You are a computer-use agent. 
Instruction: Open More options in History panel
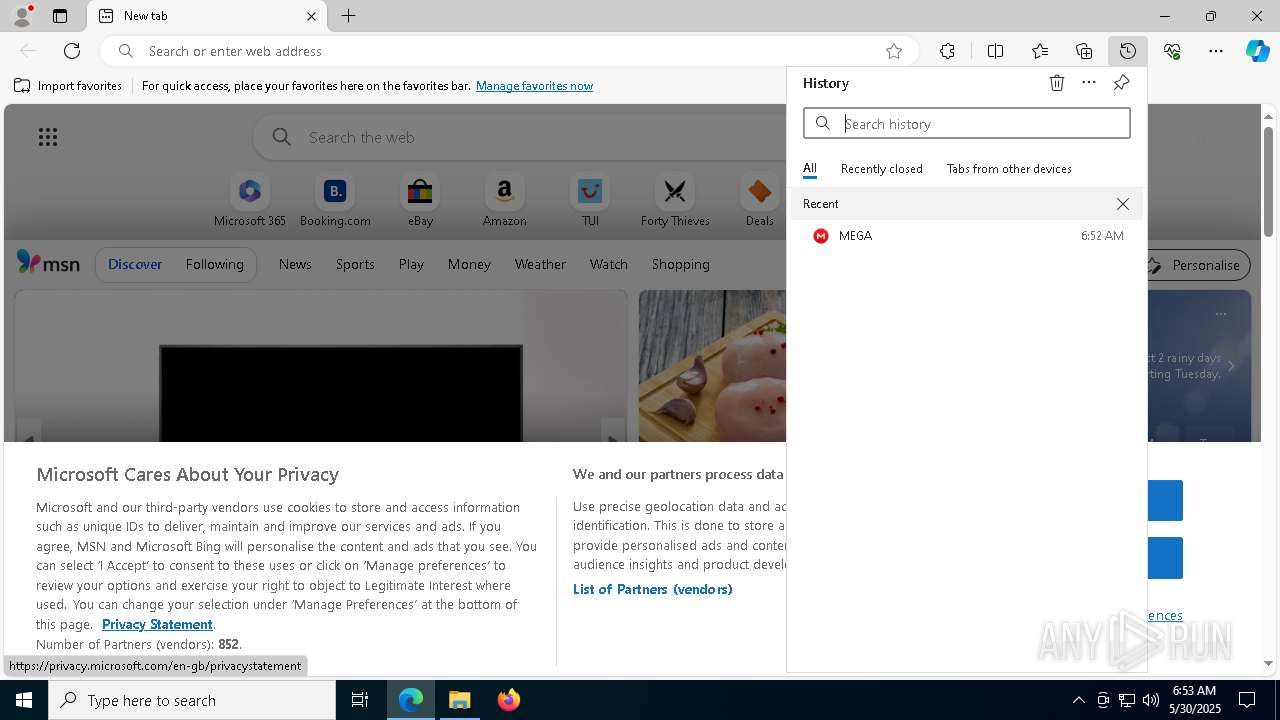[x=1089, y=83]
